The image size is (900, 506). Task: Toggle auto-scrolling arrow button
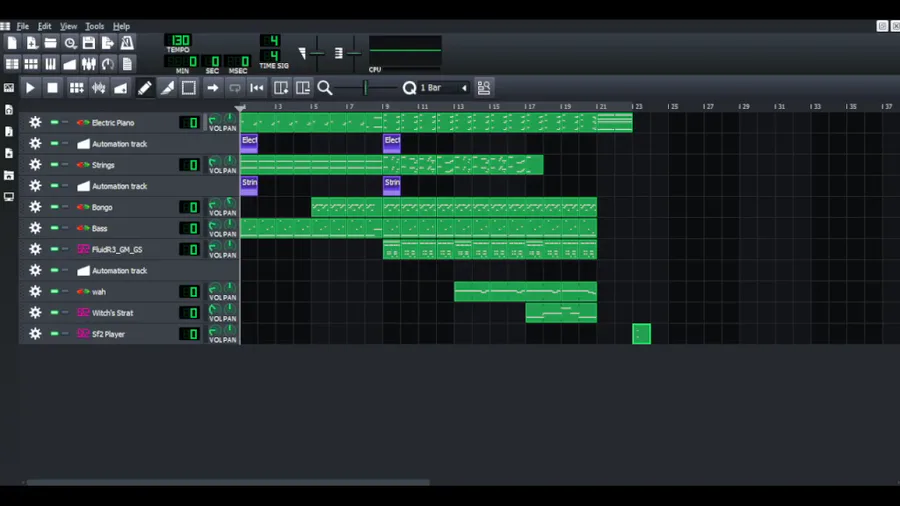pyautogui.click(x=212, y=88)
